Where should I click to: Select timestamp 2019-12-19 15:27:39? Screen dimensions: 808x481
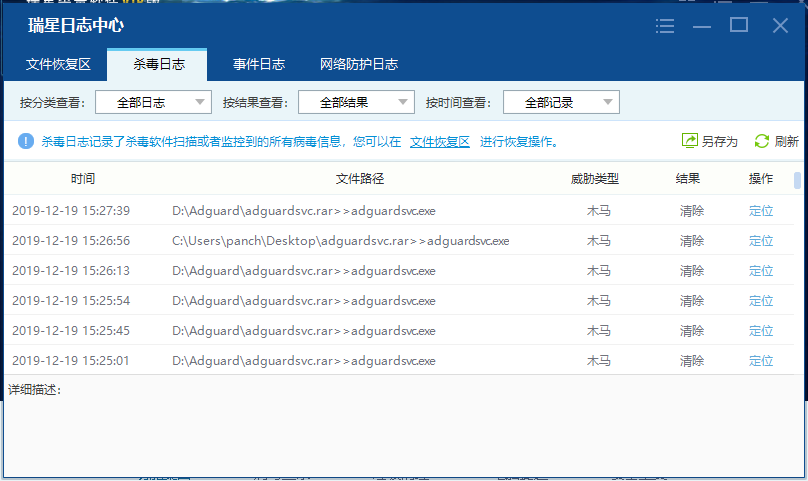pos(71,211)
